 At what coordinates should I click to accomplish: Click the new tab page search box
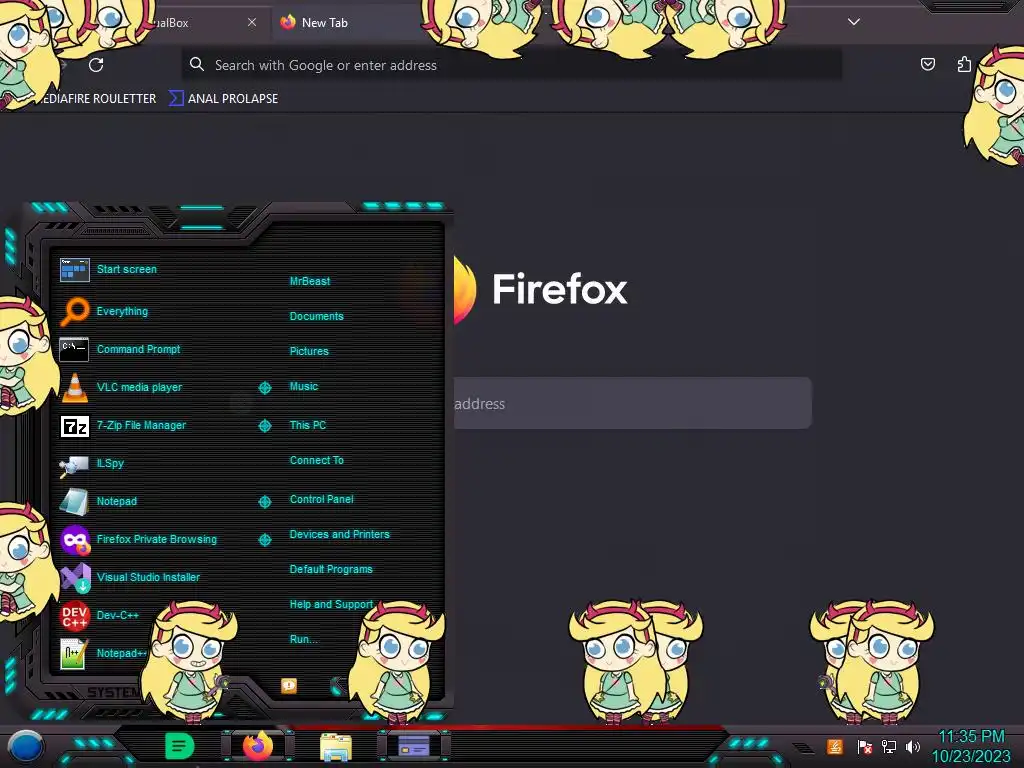tap(632, 403)
